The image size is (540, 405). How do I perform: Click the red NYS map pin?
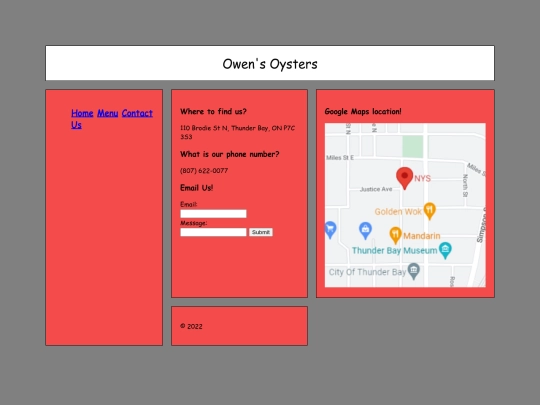405,178
